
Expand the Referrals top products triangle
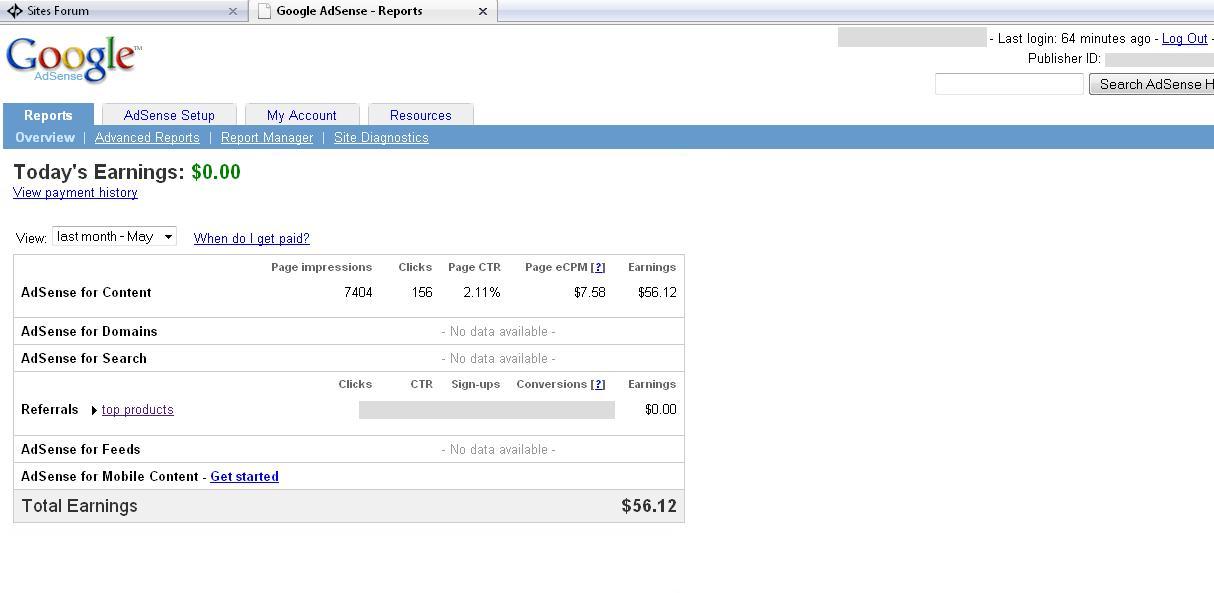click(x=94, y=410)
